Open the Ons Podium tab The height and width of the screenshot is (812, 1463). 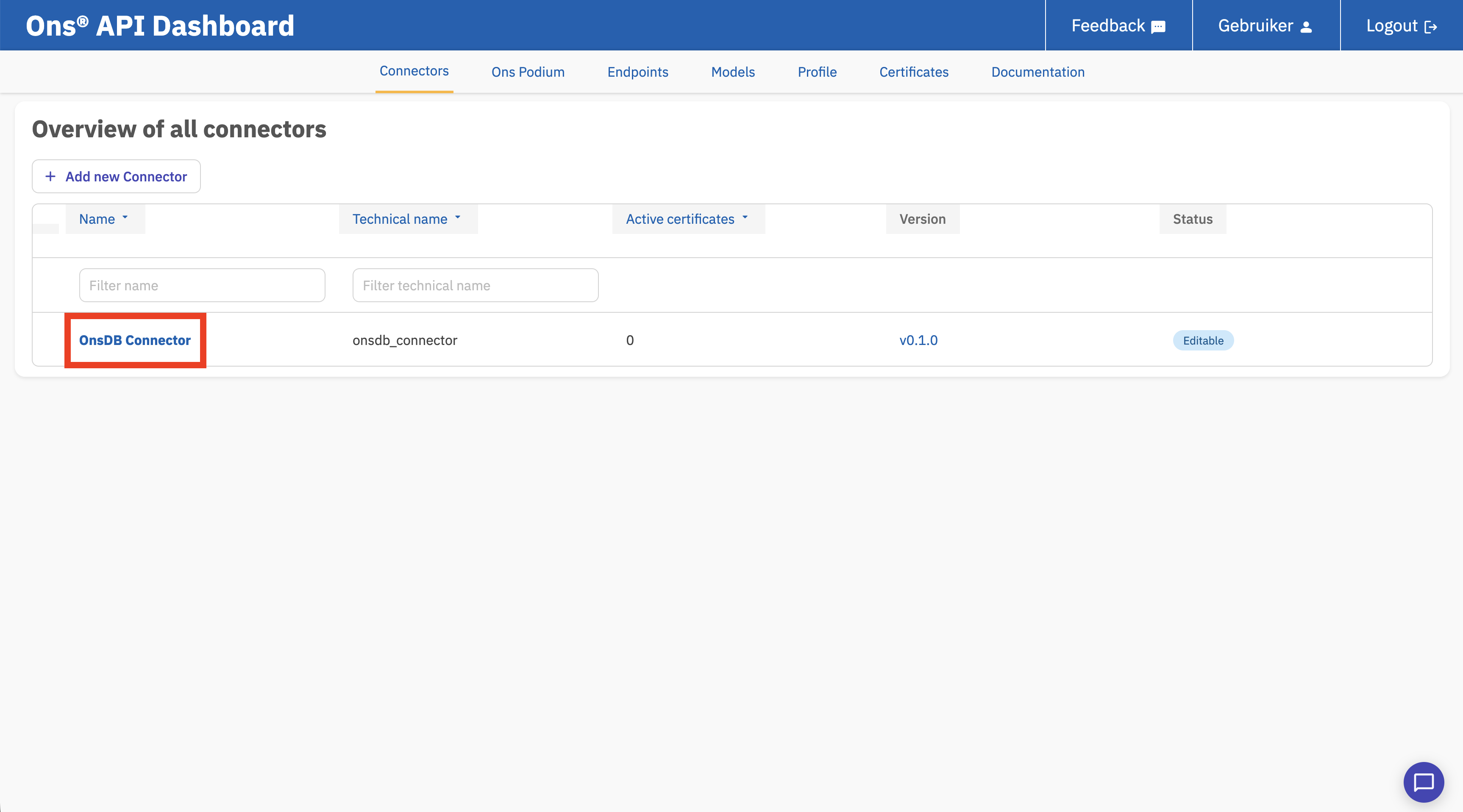(x=528, y=72)
